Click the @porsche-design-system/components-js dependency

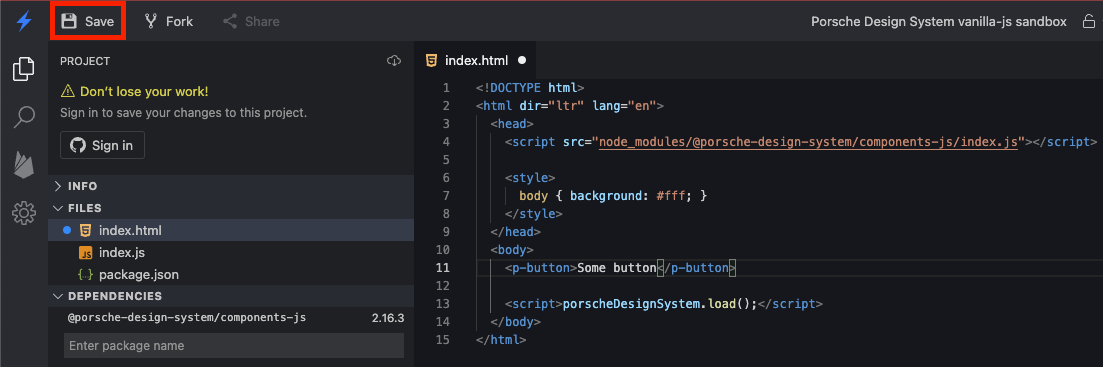pos(186,318)
